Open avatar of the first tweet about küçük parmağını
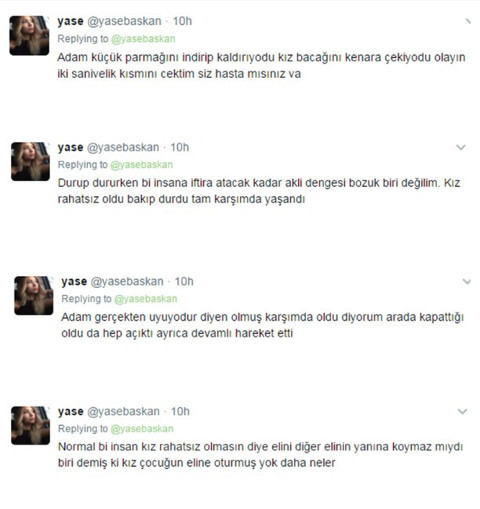Viewport: 480px width, 509px height. point(29,35)
